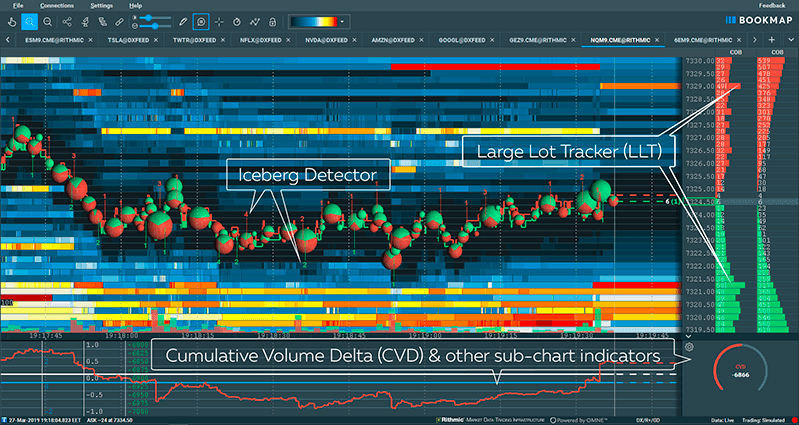Click the Feedback link

point(772,6)
